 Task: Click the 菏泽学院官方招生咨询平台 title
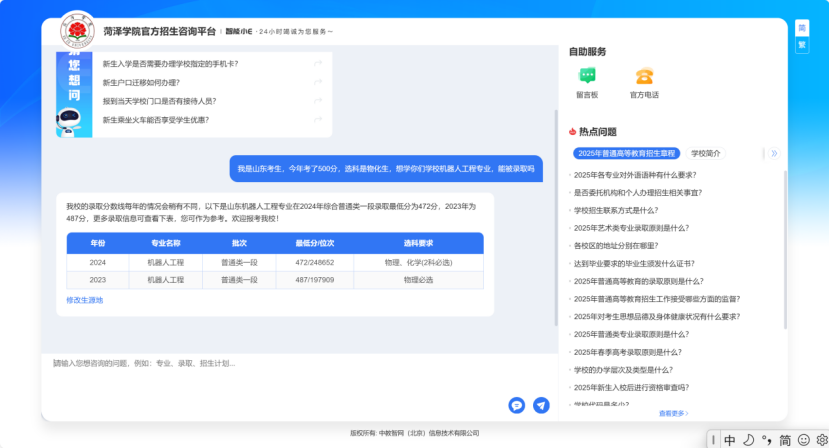[x=159, y=31]
